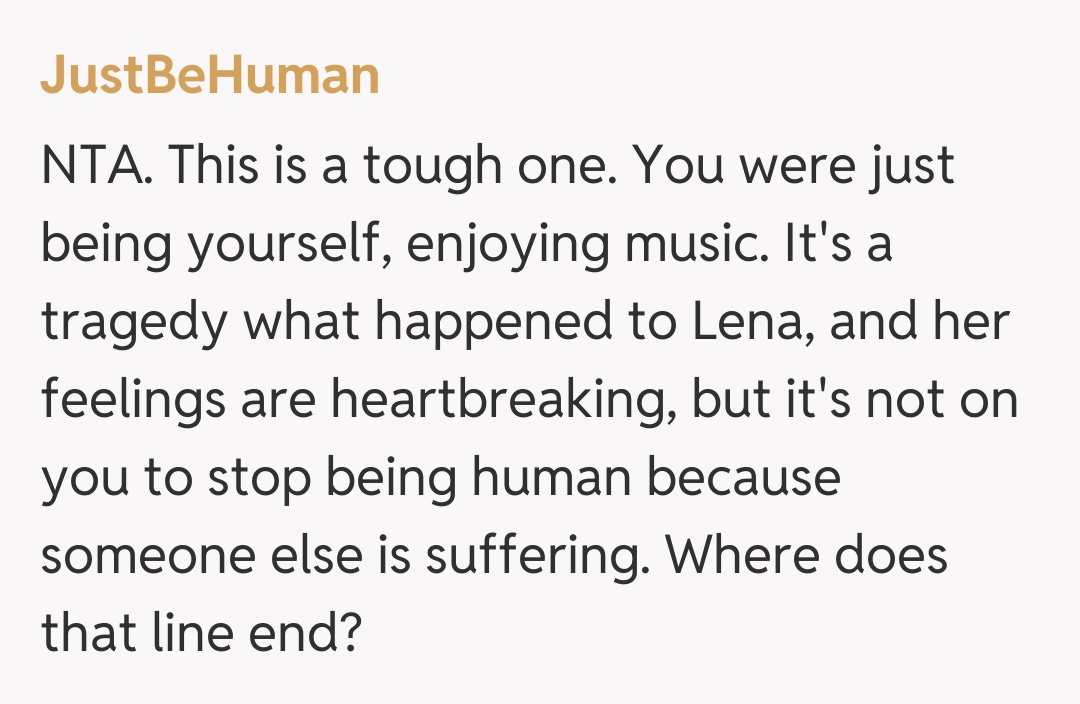Click the name "Lena" in the comment
The width and height of the screenshot is (1080, 704).
pos(750,322)
